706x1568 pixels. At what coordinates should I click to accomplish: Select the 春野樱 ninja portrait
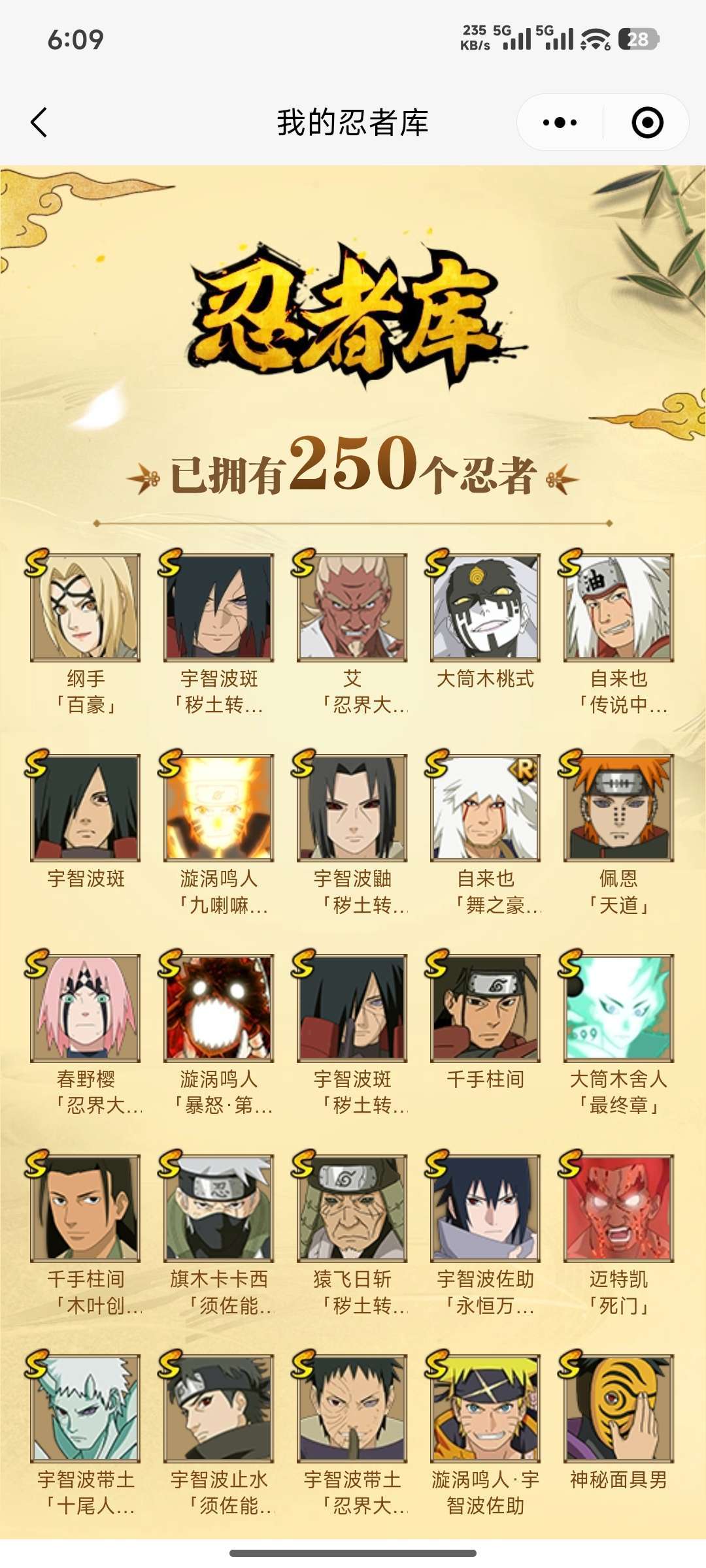[x=86, y=1007]
